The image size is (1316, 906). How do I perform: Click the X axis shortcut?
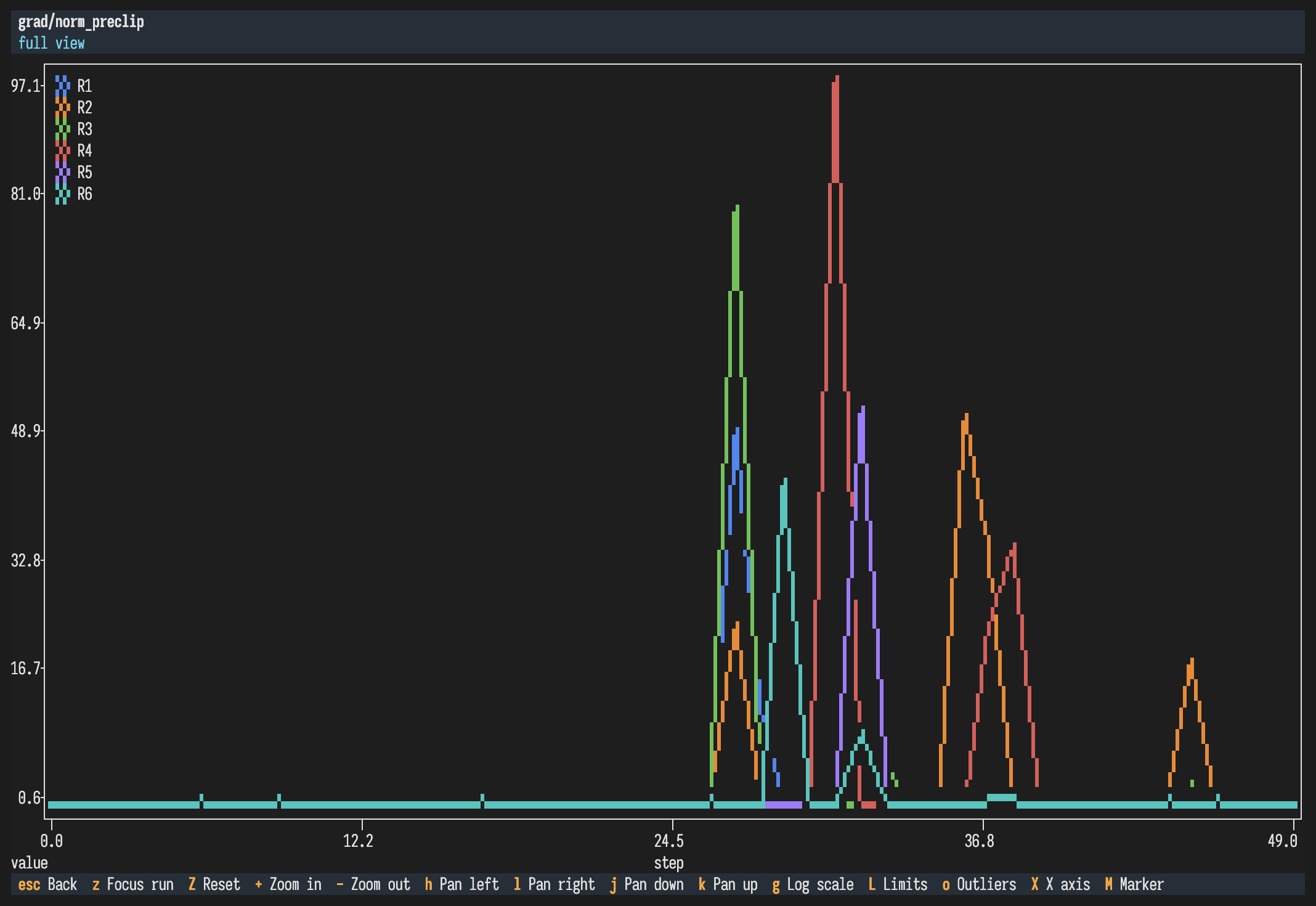[x=1060, y=884]
